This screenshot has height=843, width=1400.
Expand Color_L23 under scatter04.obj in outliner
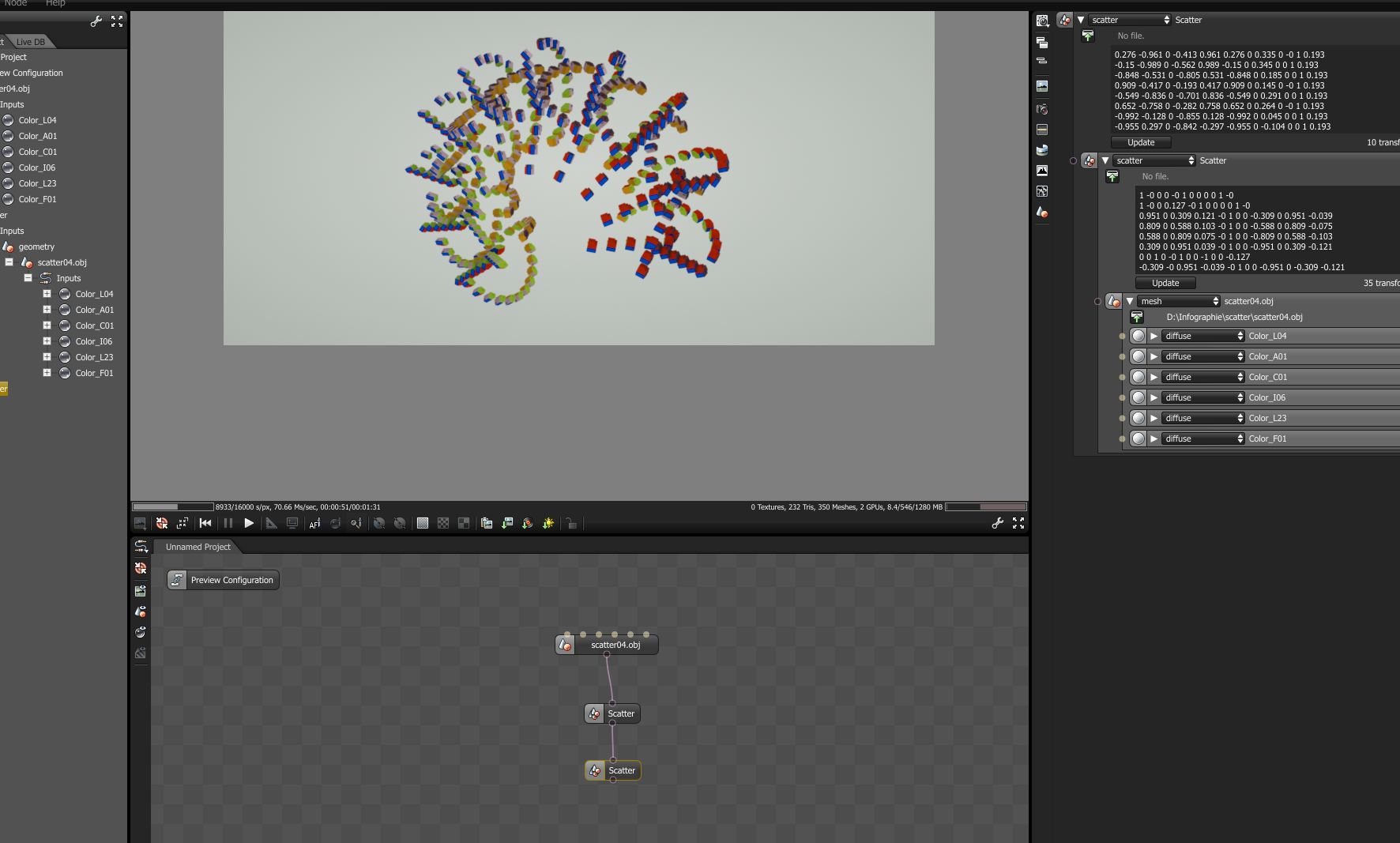click(x=47, y=357)
